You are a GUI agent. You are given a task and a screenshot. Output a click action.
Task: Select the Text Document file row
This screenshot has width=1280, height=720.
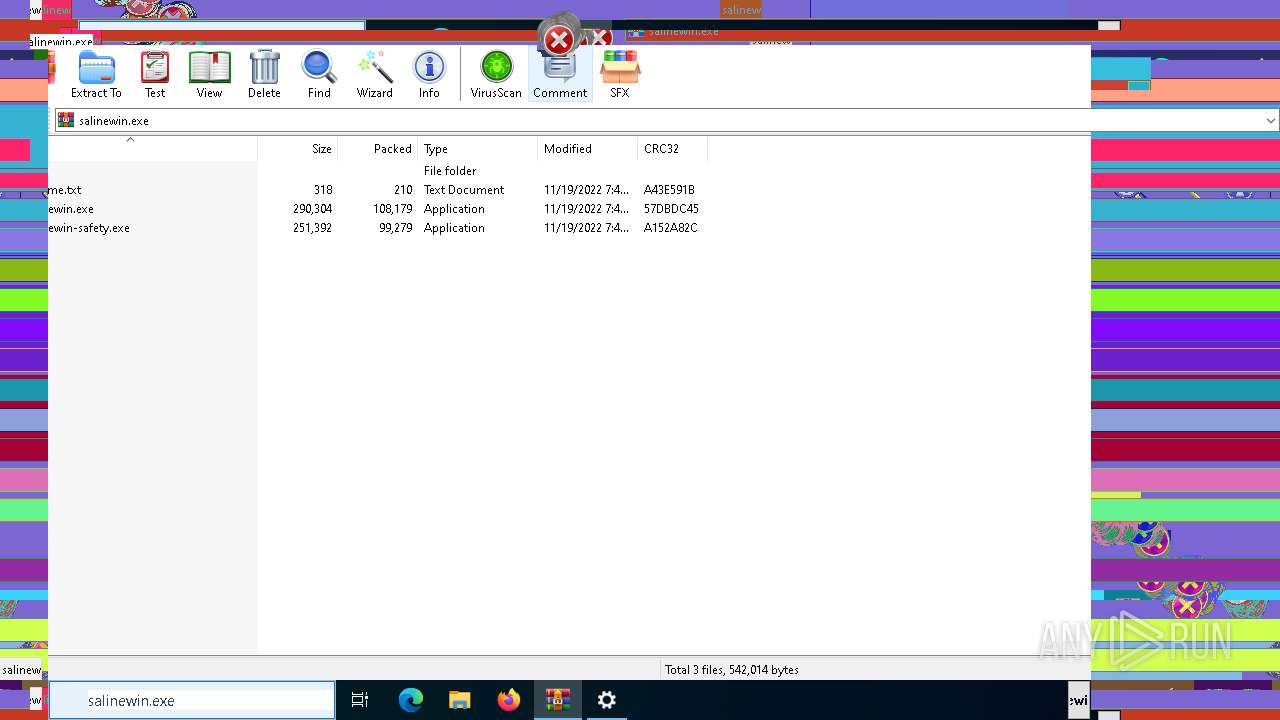[x=378, y=190]
